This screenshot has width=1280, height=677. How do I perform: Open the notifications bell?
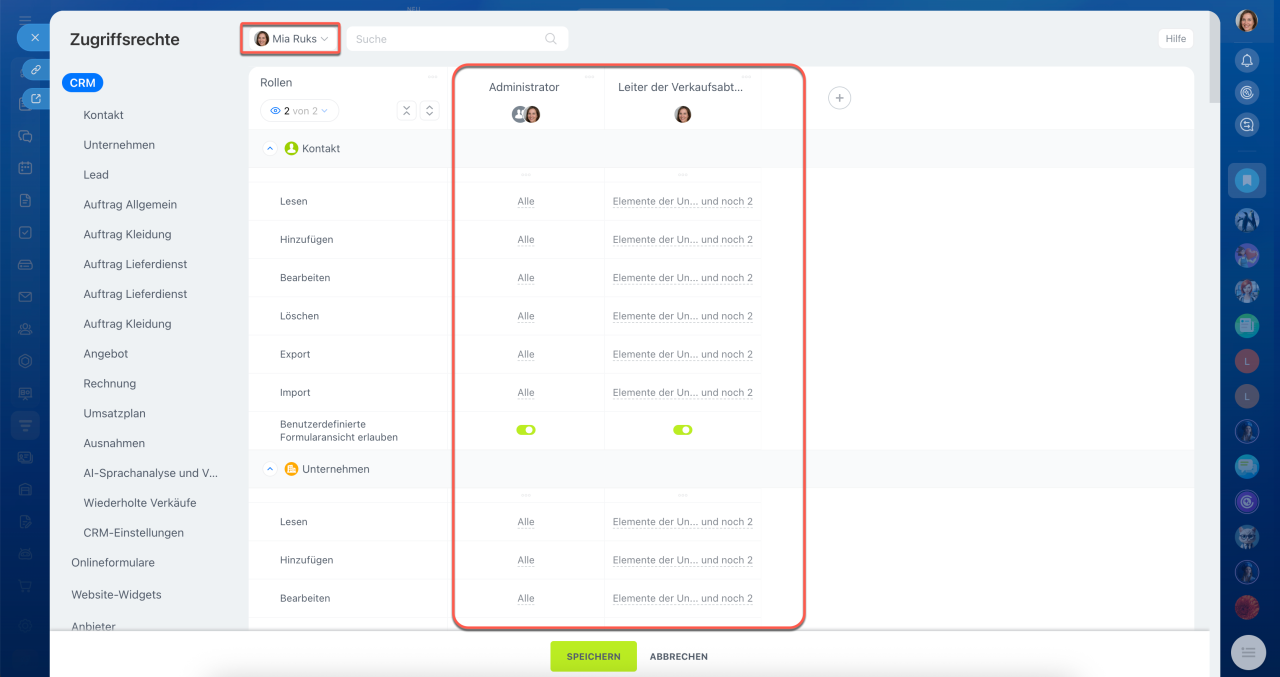coord(1247,61)
